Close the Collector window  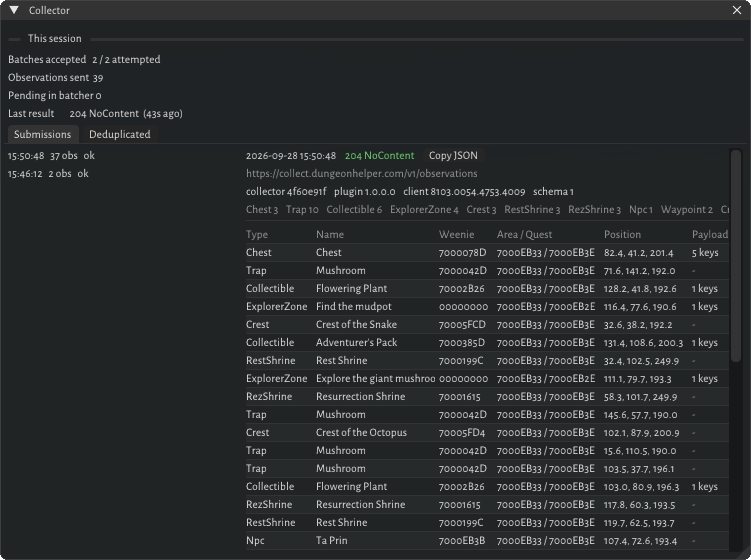tap(737, 10)
